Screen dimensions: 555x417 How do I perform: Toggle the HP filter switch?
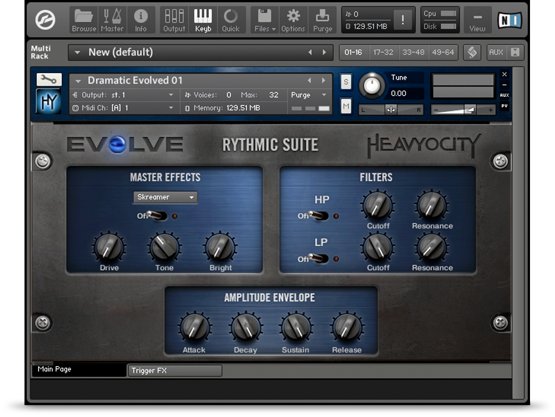click(318, 216)
